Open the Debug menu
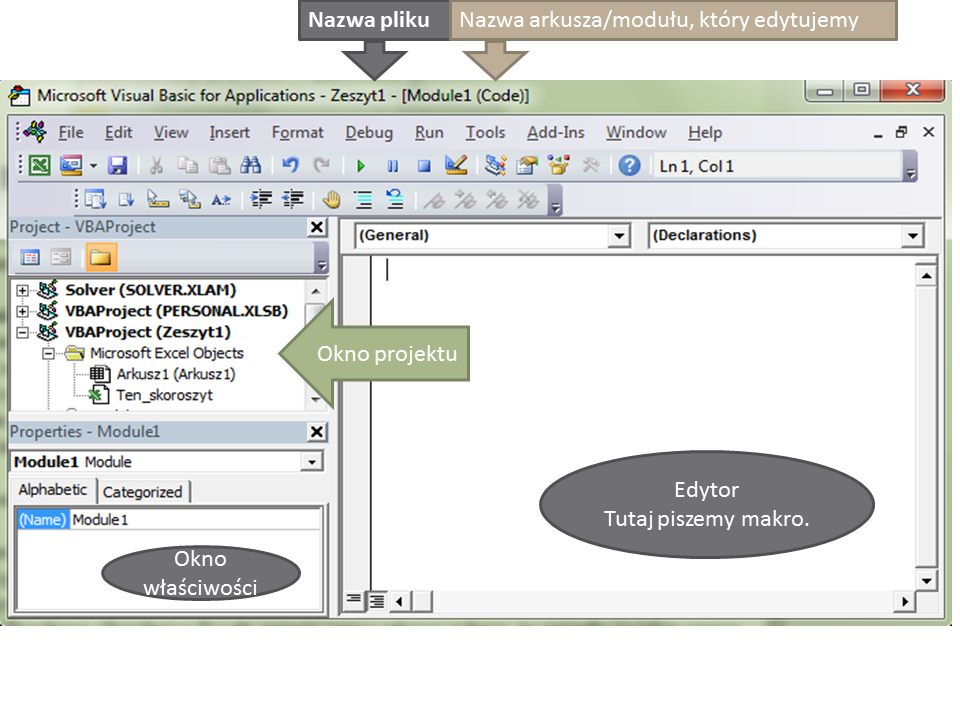The image size is (960, 720). tap(367, 132)
